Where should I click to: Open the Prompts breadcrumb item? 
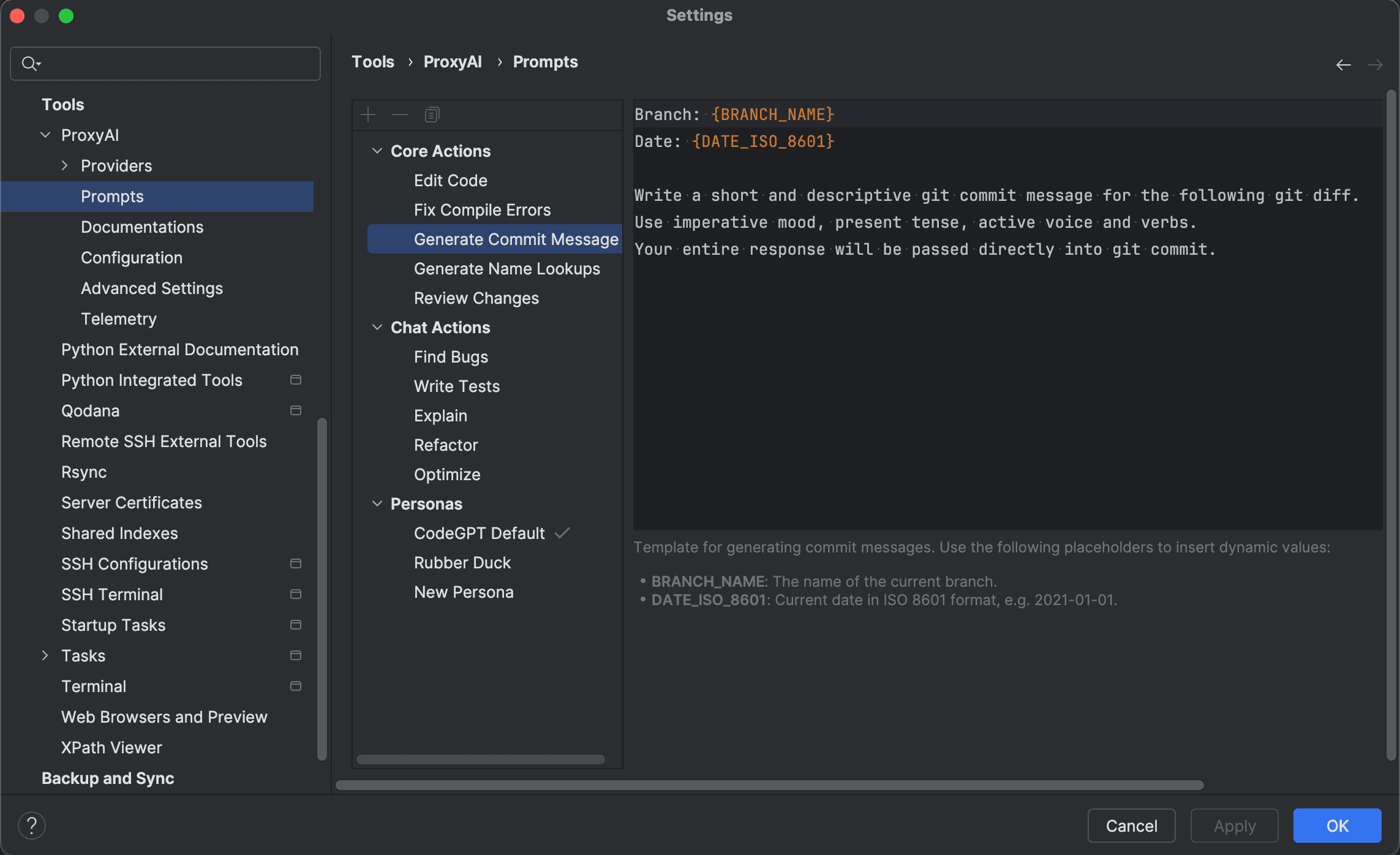[x=544, y=61]
